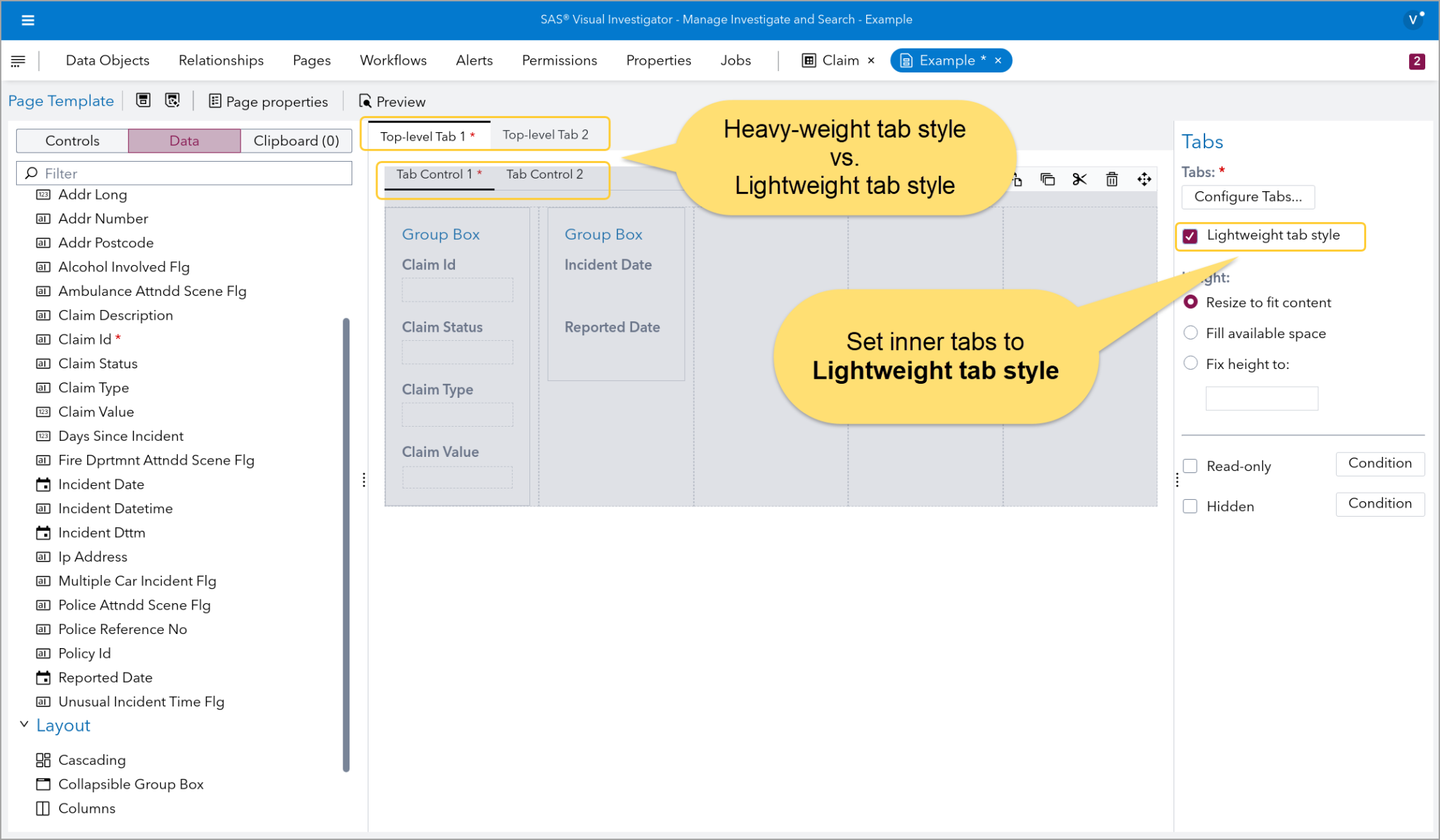
Task: Select Fill available space radio button
Action: tap(1190, 332)
